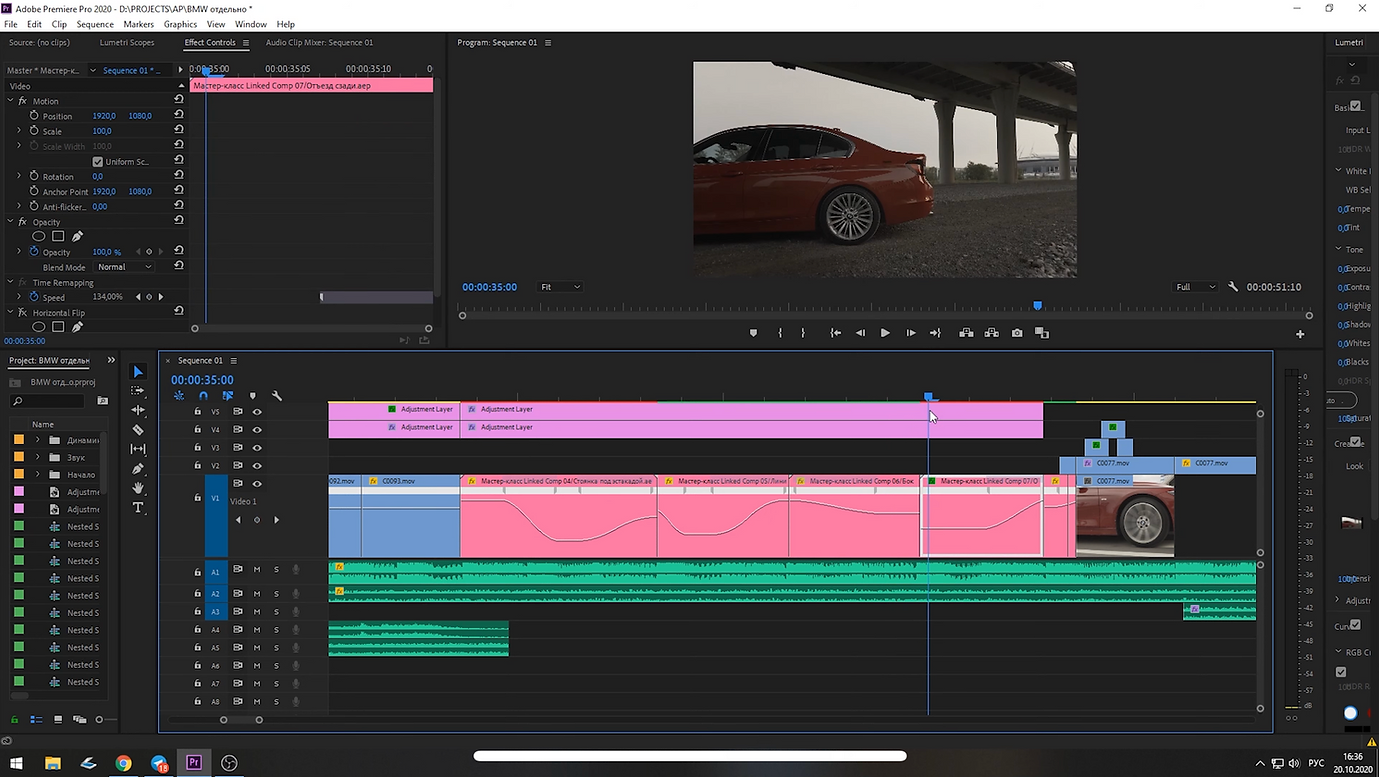This screenshot has height=777, width=1379.
Task: Click the Program monitor playhead marker
Action: [1037, 306]
